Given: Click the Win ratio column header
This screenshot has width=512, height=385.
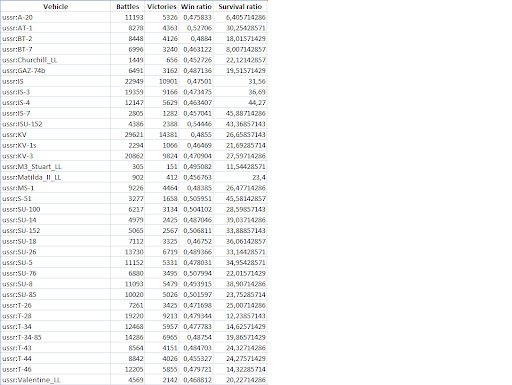Looking at the screenshot, I should point(196,6).
